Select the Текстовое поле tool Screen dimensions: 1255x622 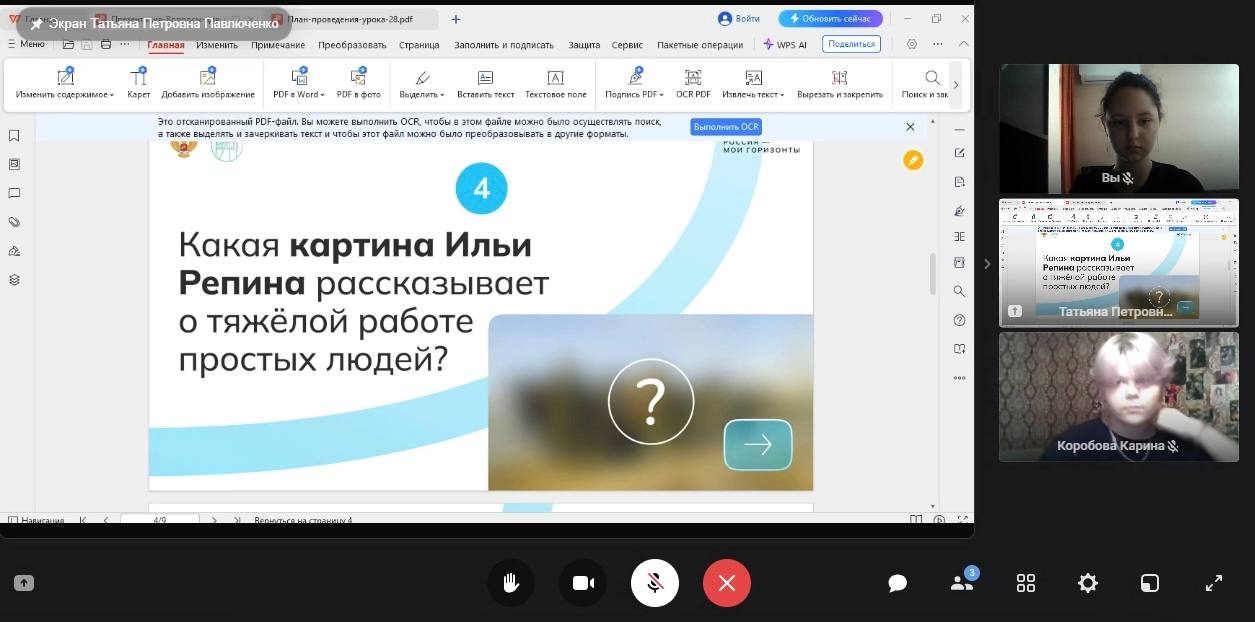(556, 84)
